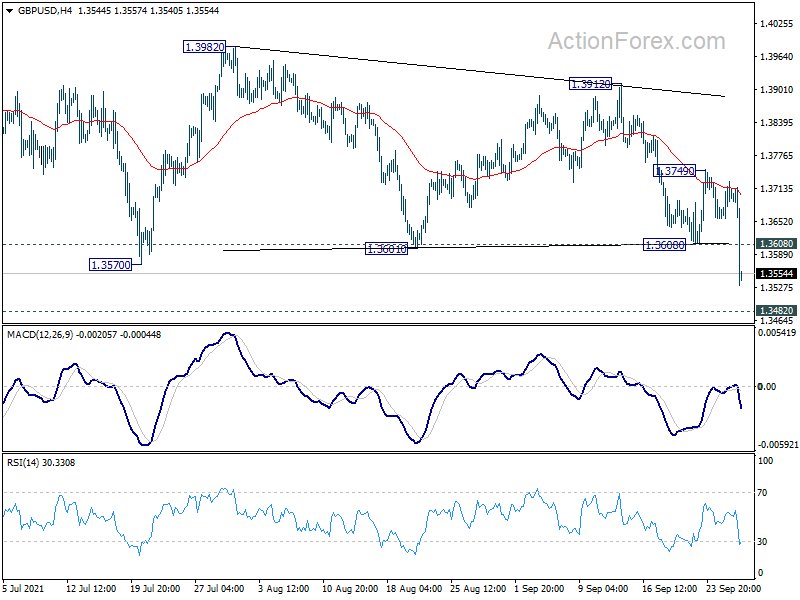Click the RSI 30 level value

click(x=762, y=542)
